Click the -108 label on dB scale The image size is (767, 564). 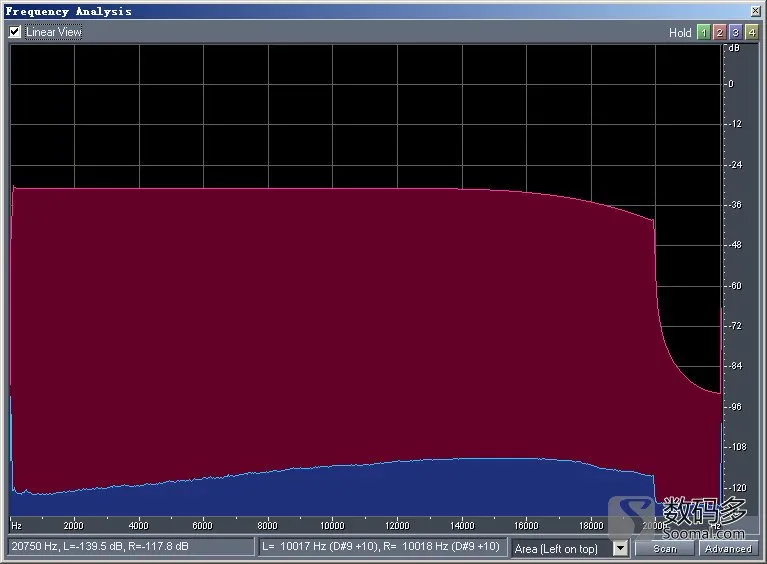tap(737, 447)
